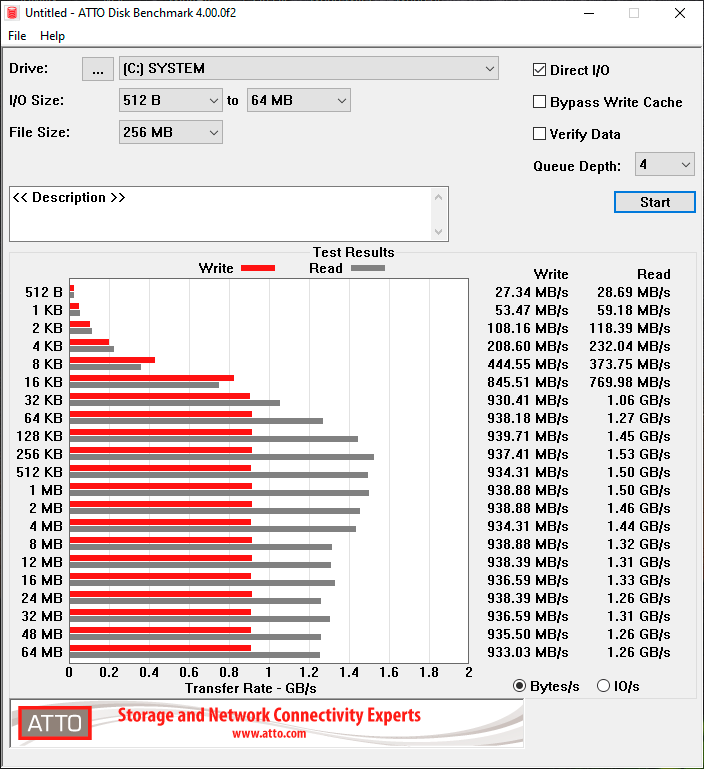Click the 769.98 MB/s read value
This screenshot has width=704, height=769.
coord(629,383)
